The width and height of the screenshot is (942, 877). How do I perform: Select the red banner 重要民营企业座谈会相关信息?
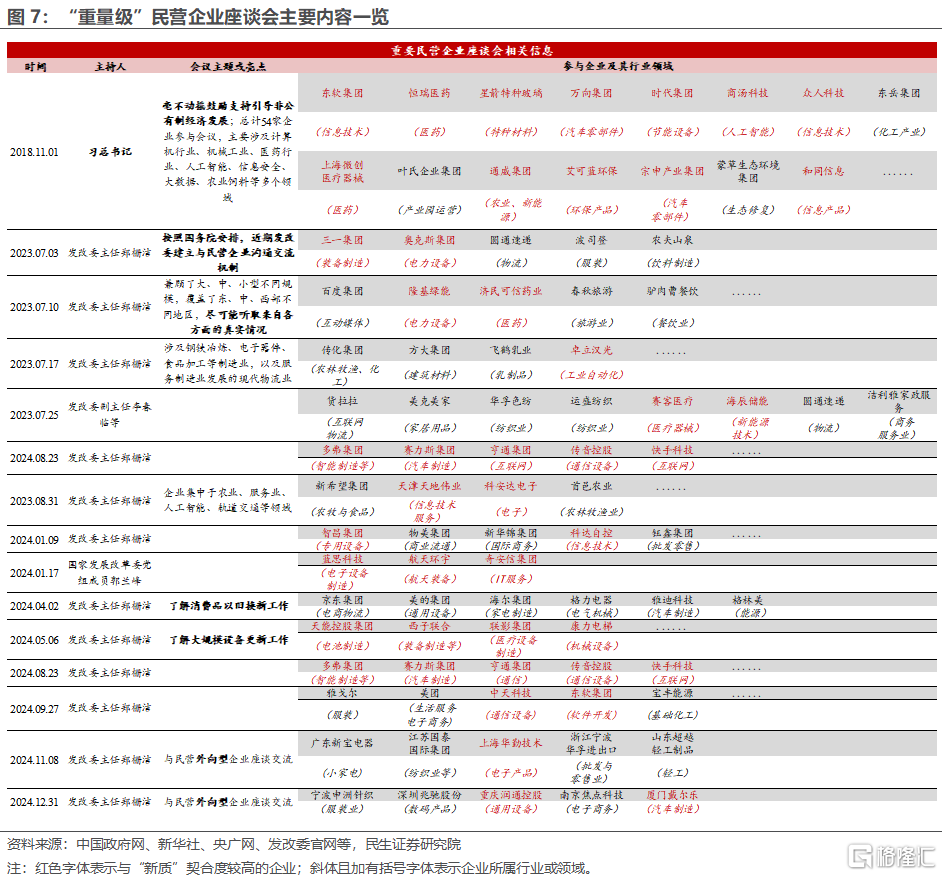pos(472,50)
